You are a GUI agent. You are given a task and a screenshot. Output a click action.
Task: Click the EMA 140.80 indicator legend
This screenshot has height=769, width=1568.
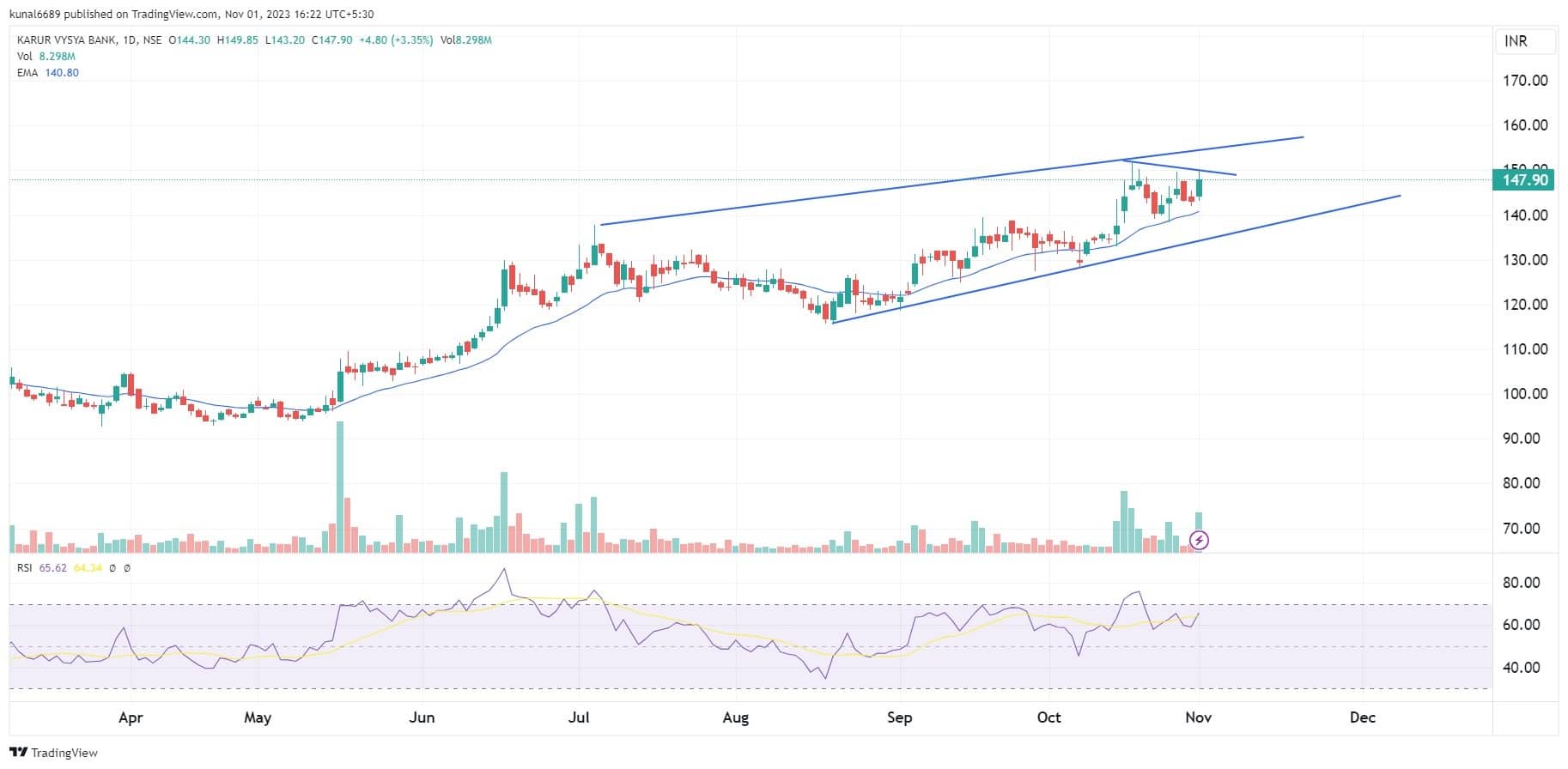coord(48,73)
